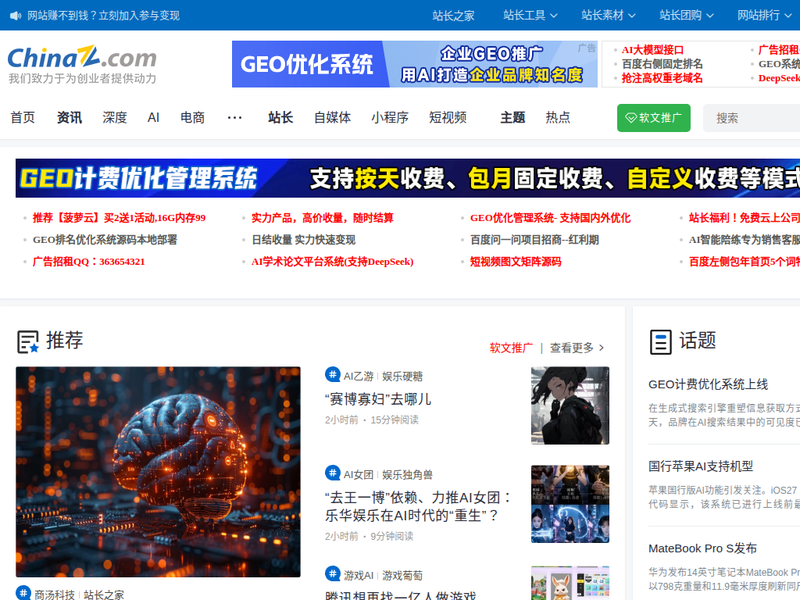
Task: Open the 小程序 nav item
Action: [x=390, y=118]
